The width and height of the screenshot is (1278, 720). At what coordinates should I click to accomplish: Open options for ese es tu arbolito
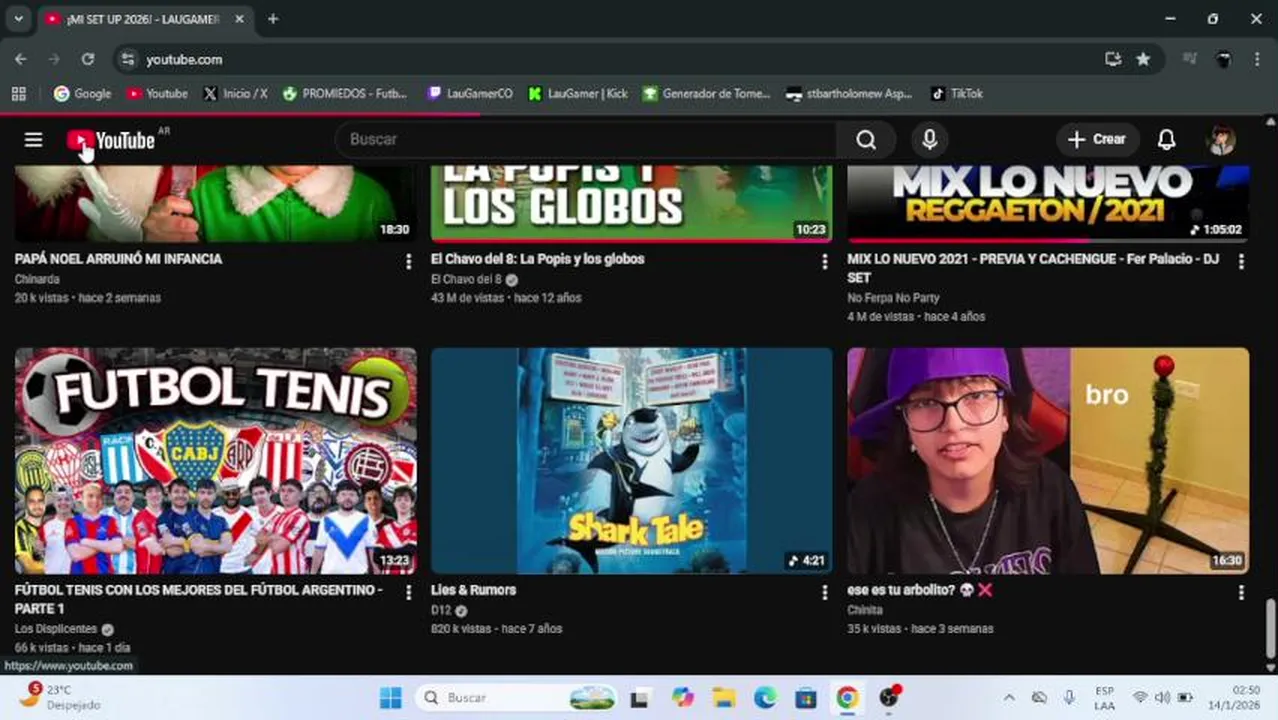pyautogui.click(x=1241, y=593)
